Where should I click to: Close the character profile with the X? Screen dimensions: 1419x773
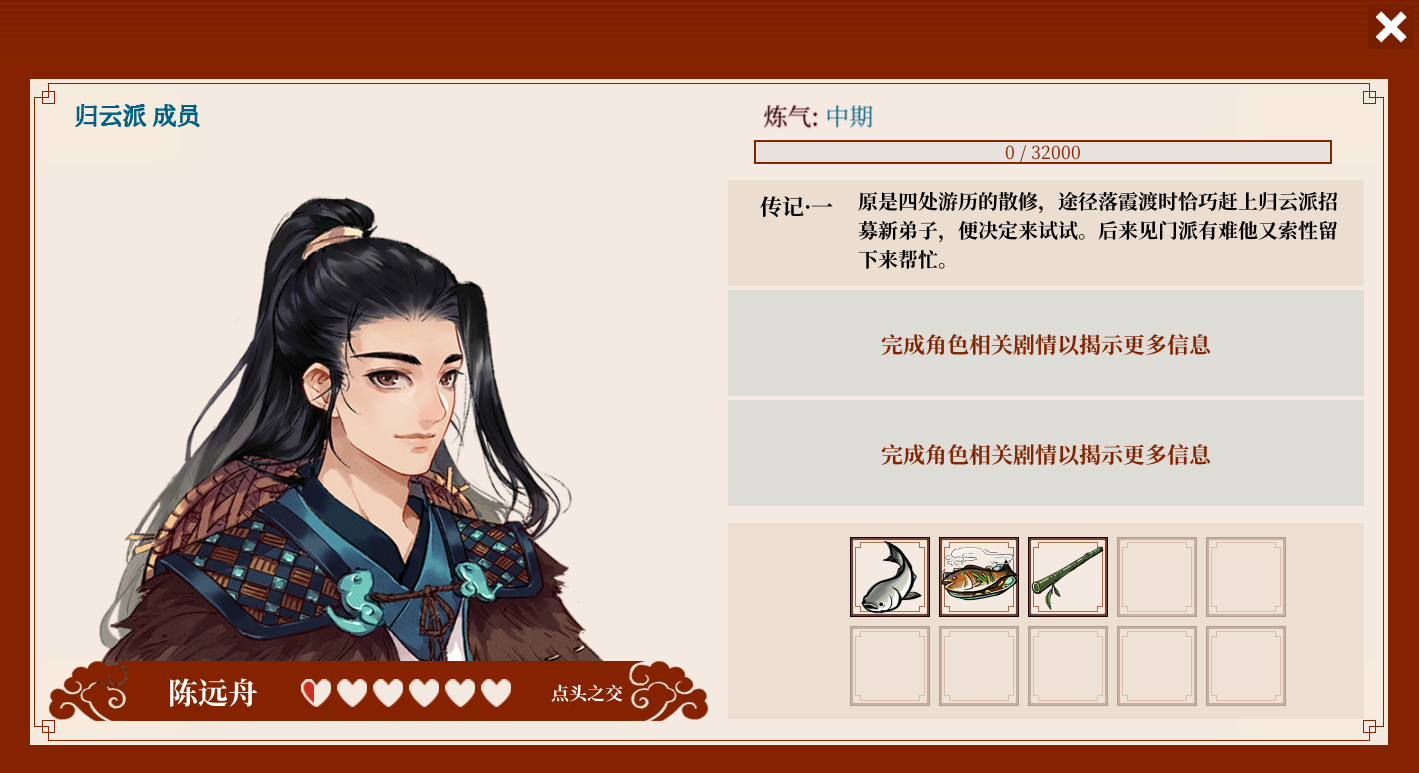pos(1391,27)
